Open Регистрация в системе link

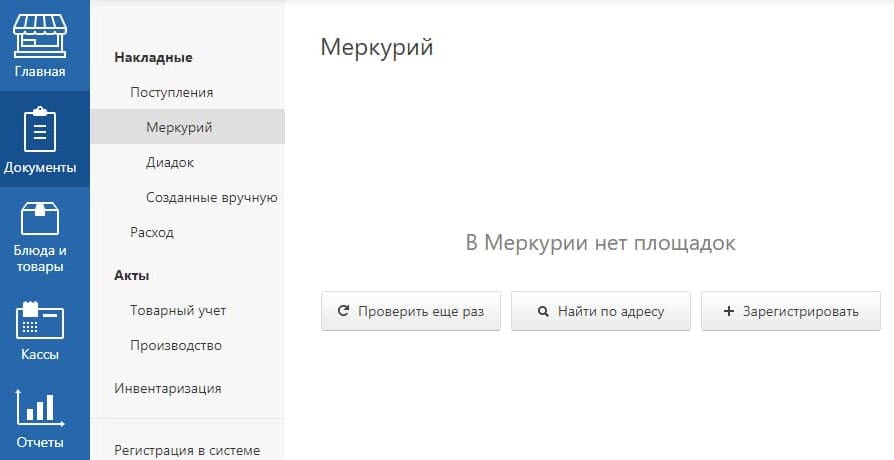point(187,450)
